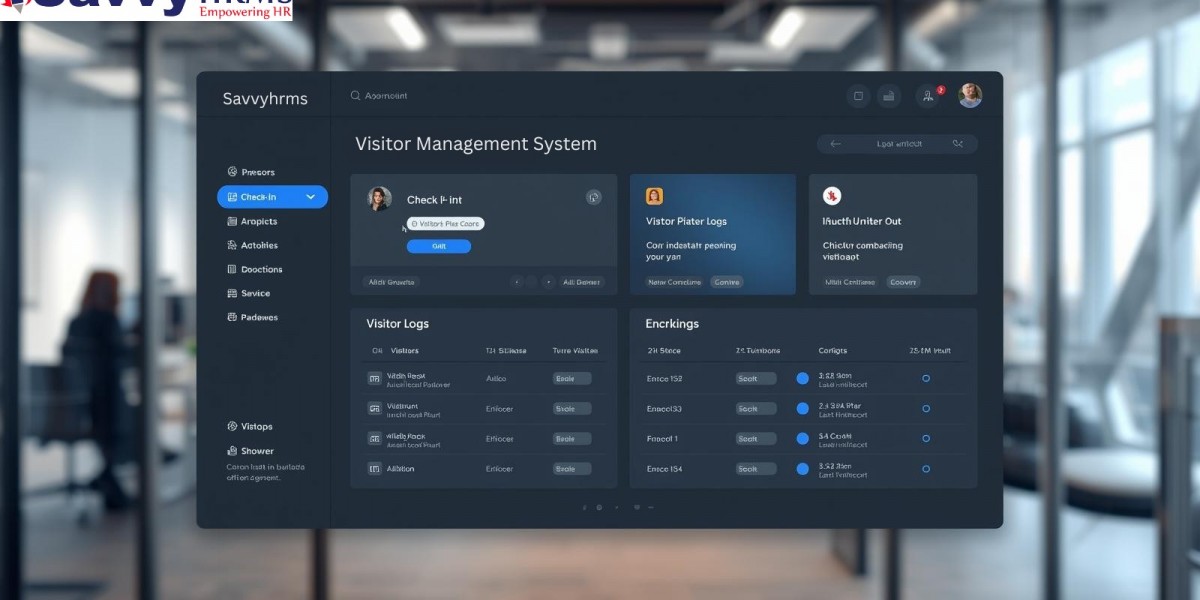
Task: Click the status pill on the Vitdin Reak row
Action: coord(571,378)
